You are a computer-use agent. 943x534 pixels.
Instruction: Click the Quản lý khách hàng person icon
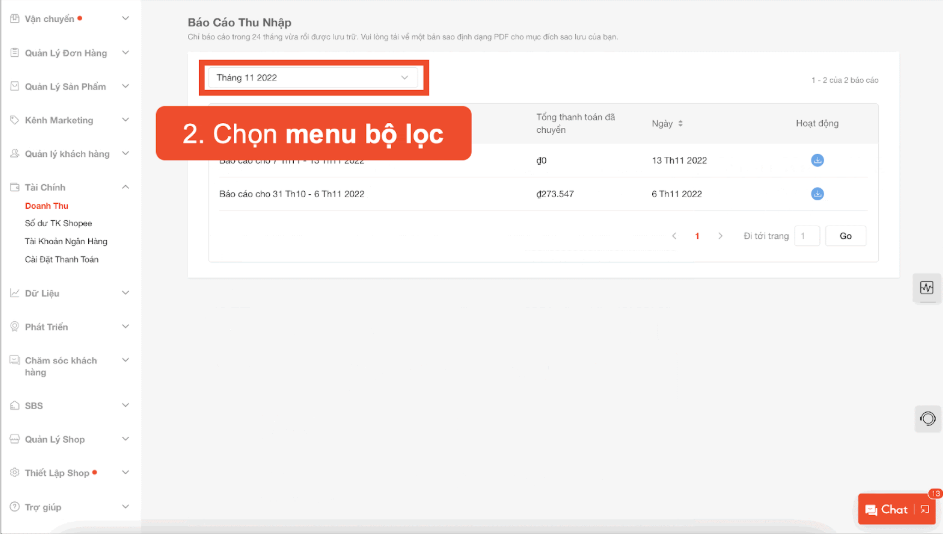point(14,154)
